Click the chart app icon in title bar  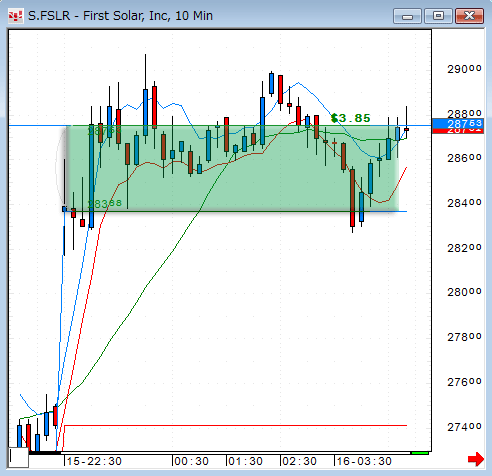(15, 16)
